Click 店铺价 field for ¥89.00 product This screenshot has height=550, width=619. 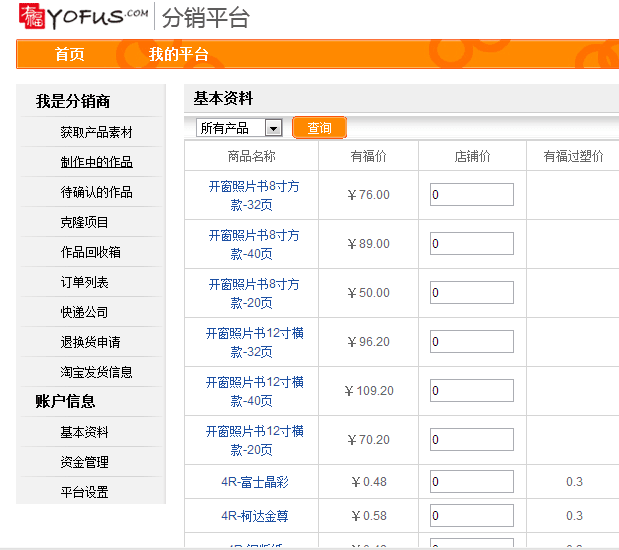[471, 244]
